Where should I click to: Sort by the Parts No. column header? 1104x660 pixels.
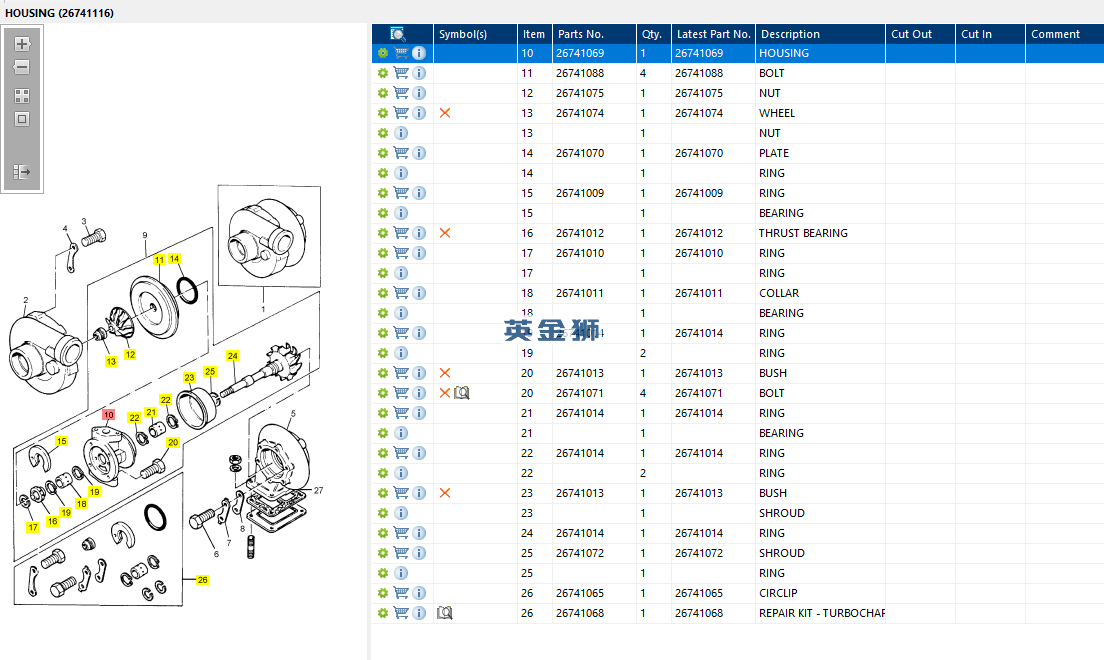point(594,34)
